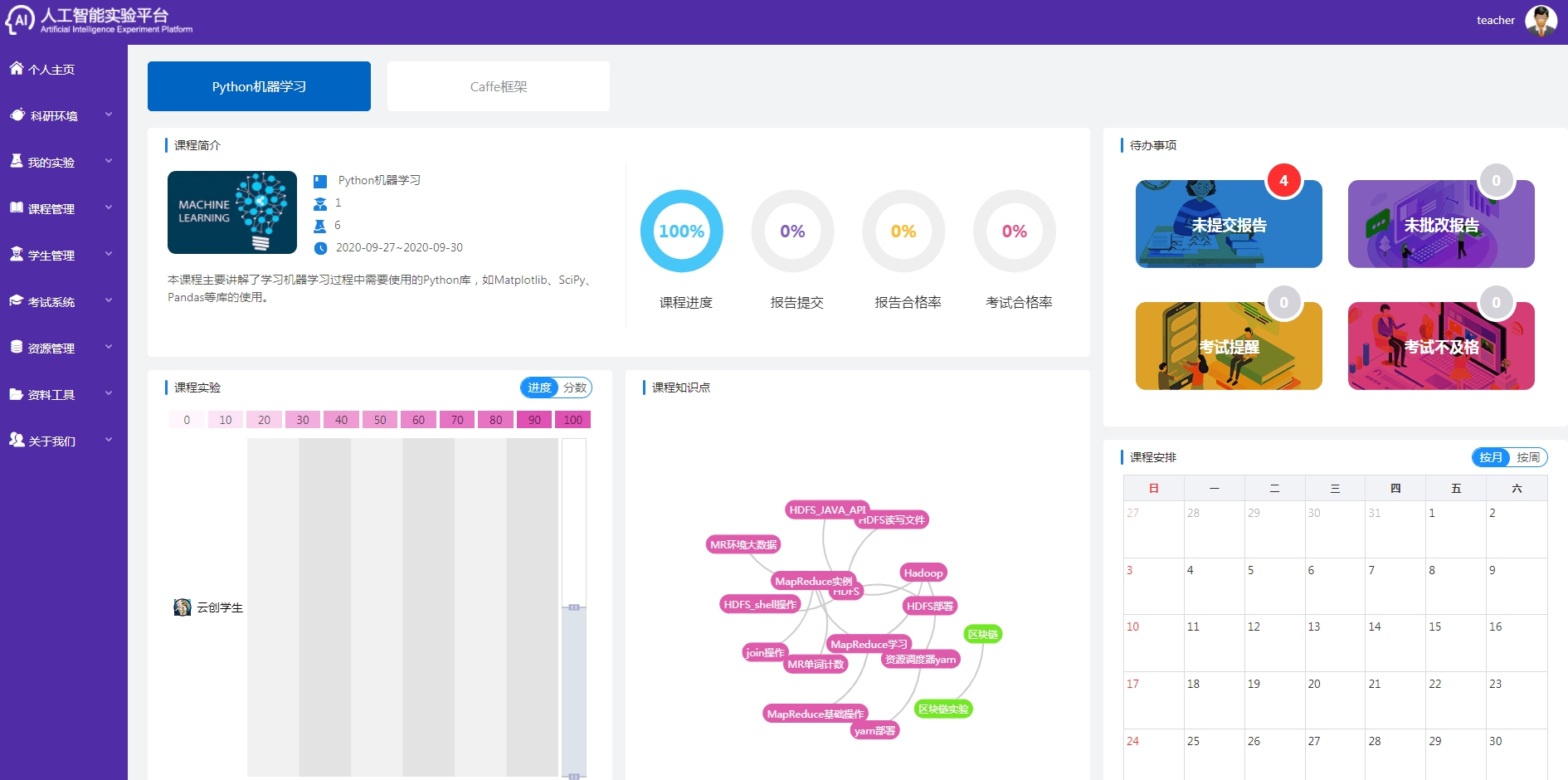Switch to the Caffe框架 tab
This screenshot has height=780, width=1568.
[498, 86]
